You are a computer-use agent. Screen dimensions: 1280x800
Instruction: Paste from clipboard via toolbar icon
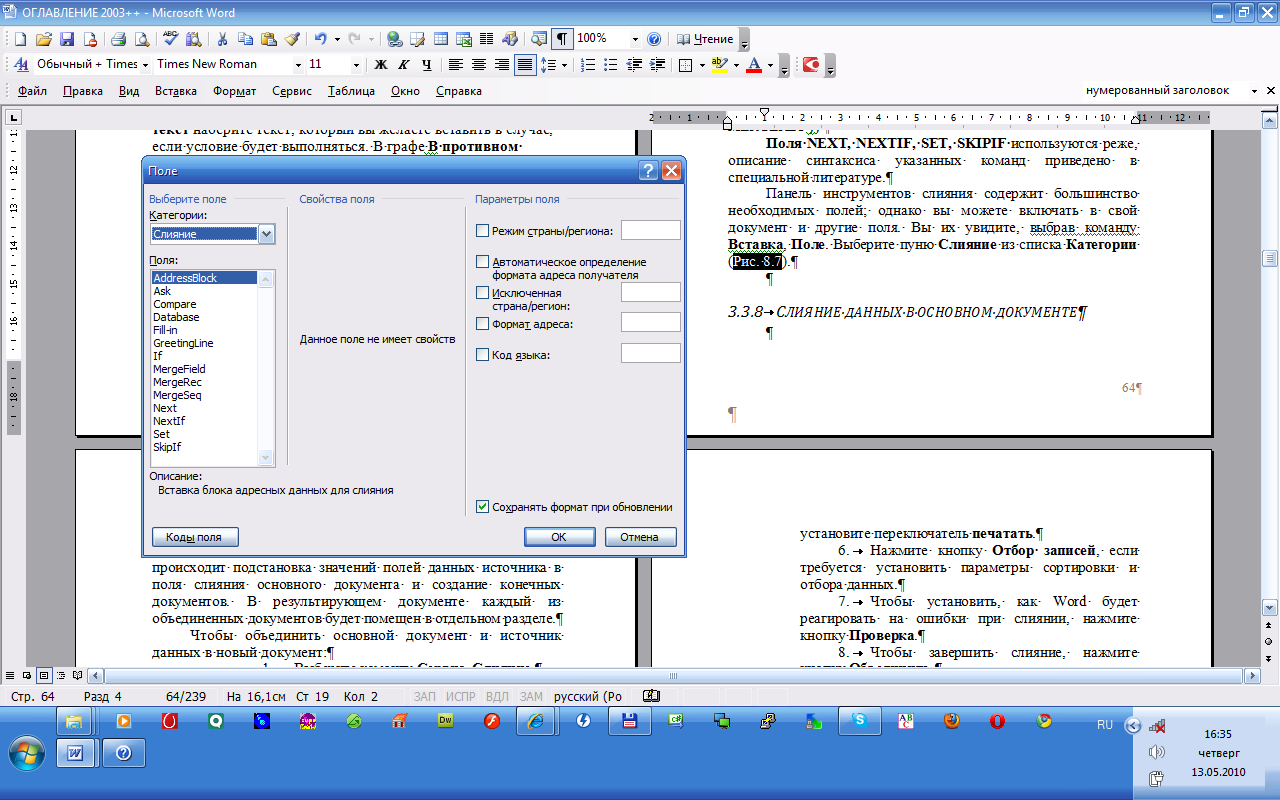pos(268,39)
